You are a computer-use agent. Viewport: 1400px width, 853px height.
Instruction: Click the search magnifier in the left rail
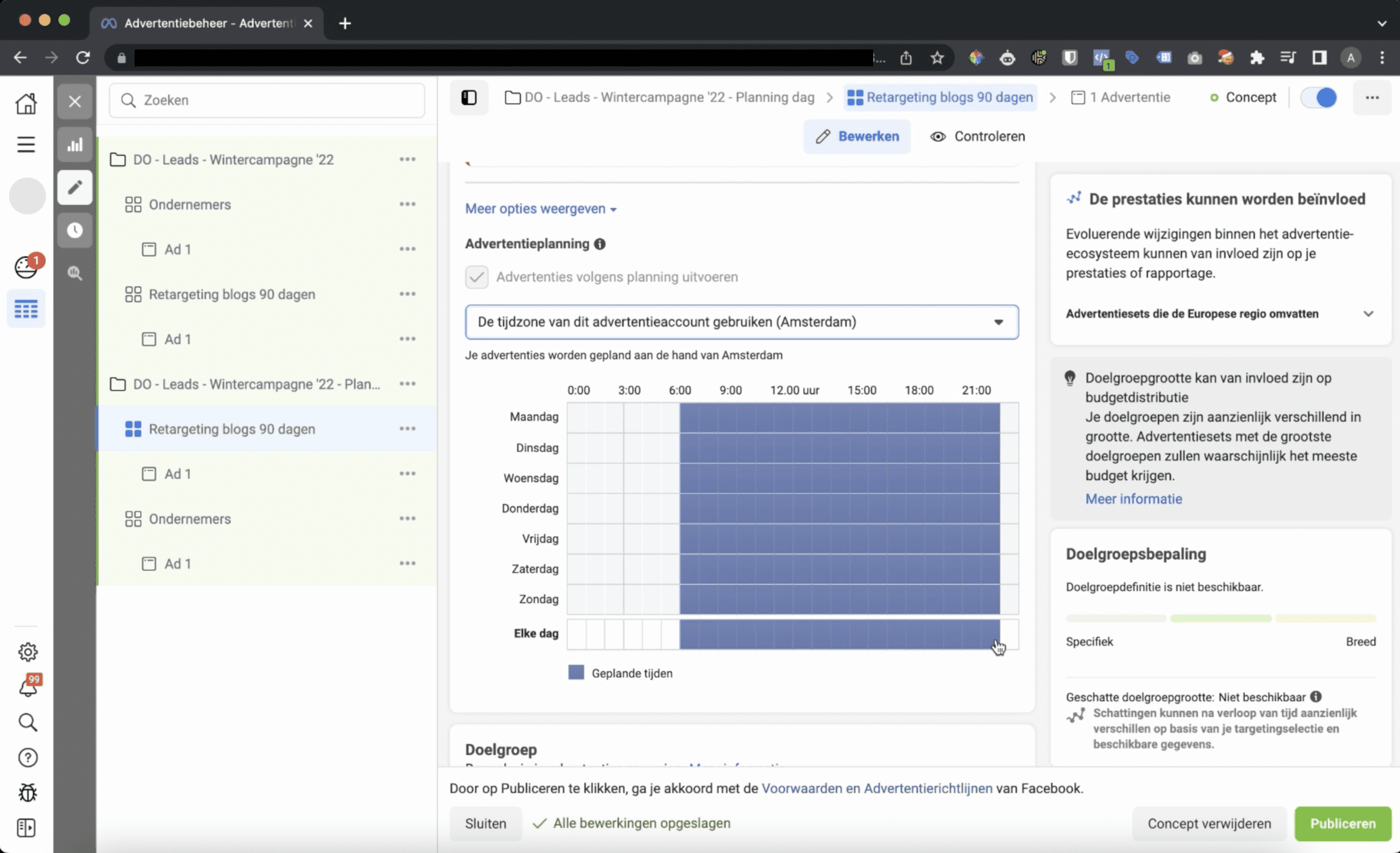[x=27, y=722]
